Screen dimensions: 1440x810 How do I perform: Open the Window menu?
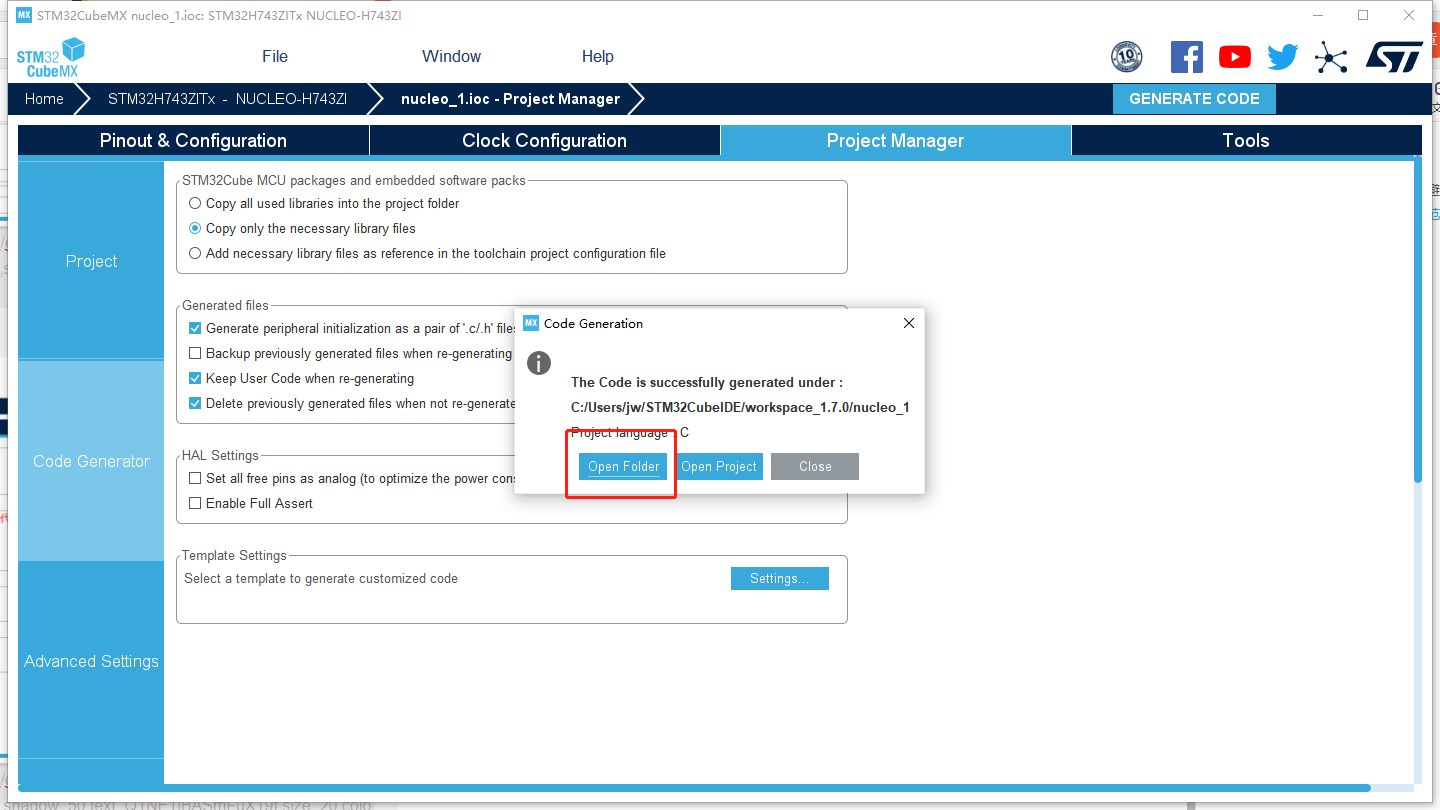tap(451, 57)
